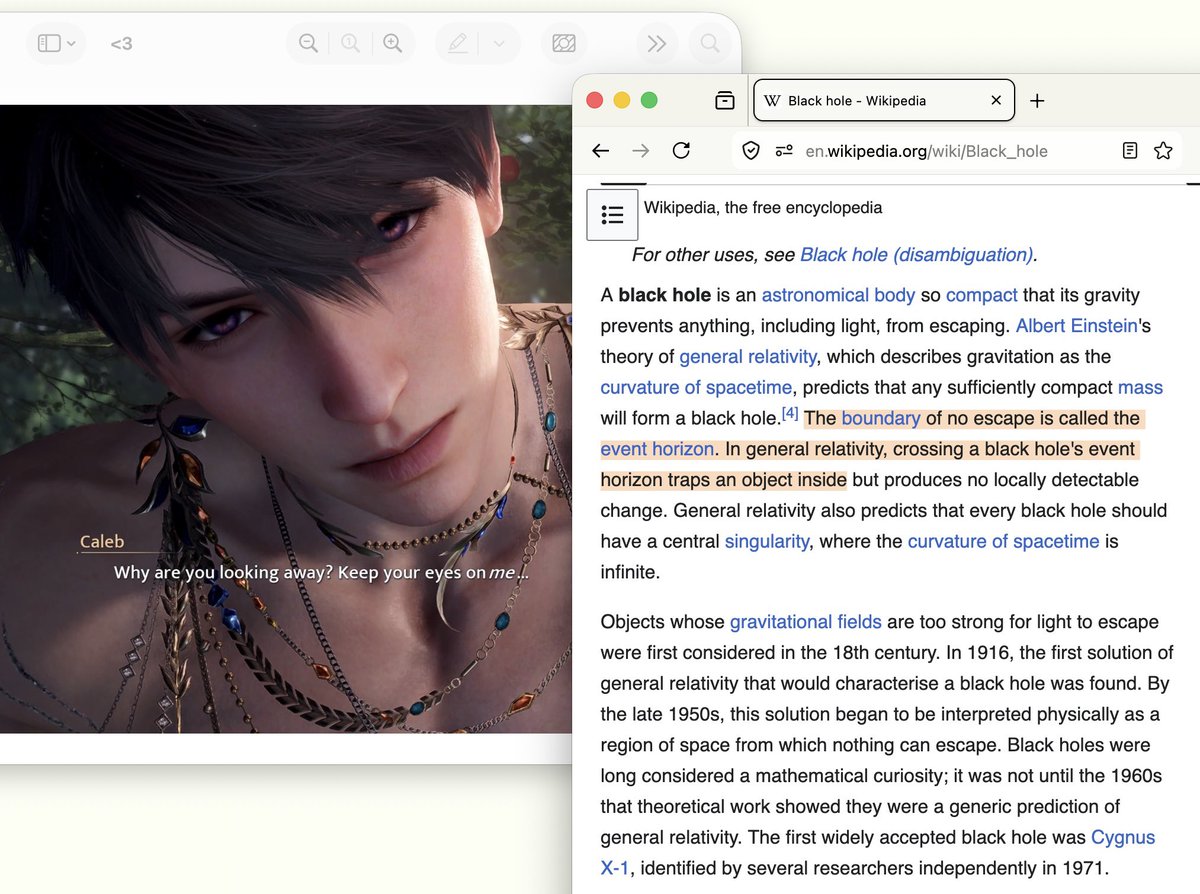Select the markup pen tool in Preview

tap(458, 43)
